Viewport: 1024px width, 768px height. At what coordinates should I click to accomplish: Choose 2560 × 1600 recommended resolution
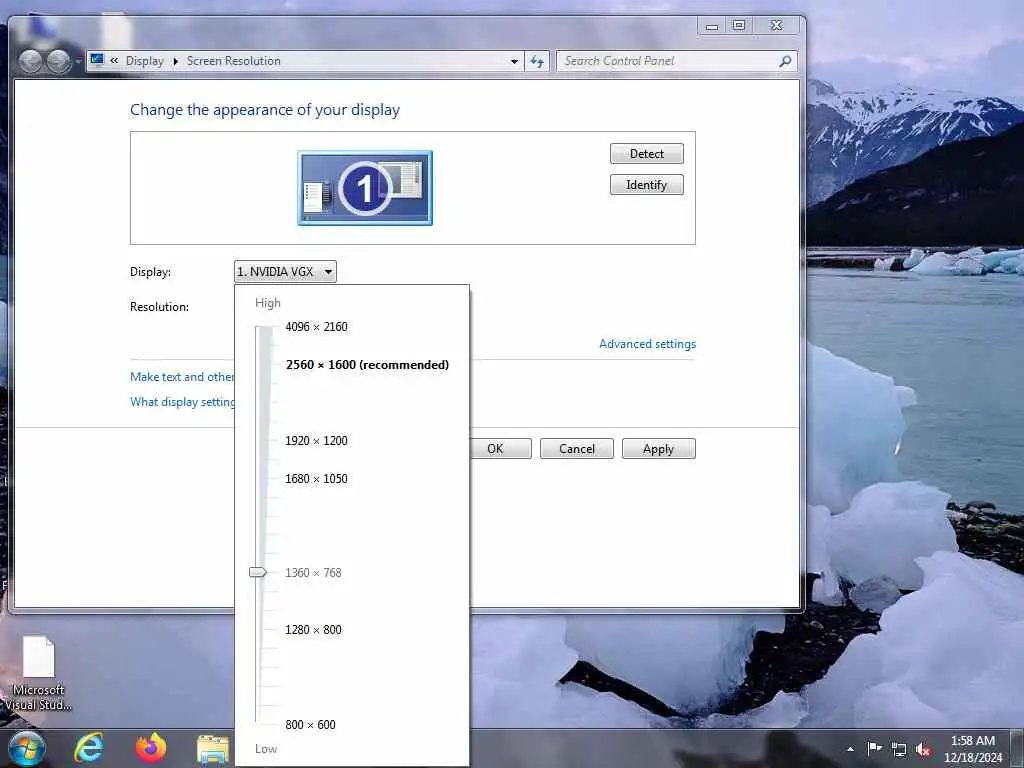click(367, 364)
